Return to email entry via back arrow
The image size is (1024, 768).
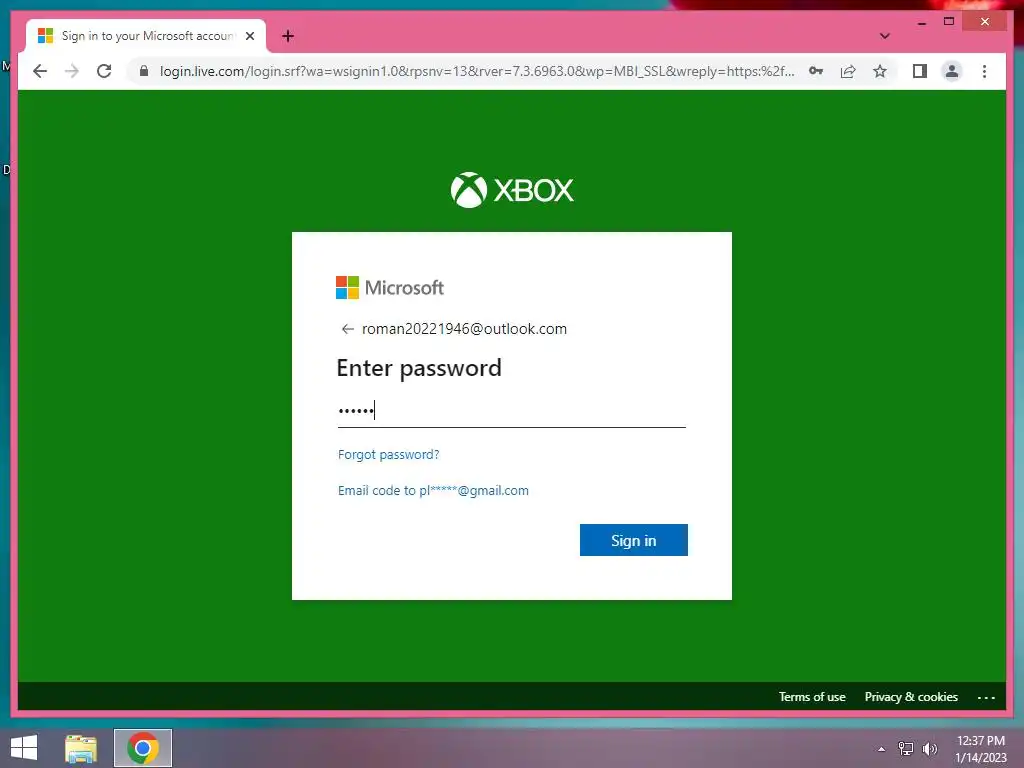pyautogui.click(x=347, y=329)
